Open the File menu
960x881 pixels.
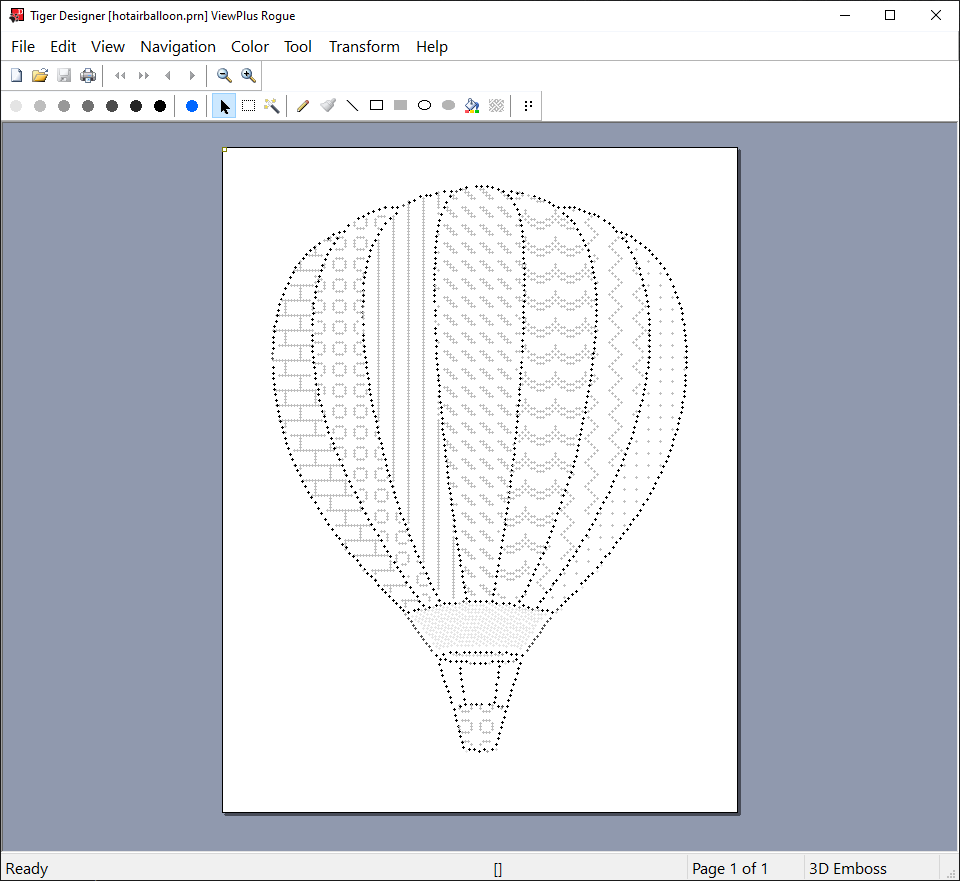[23, 47]
